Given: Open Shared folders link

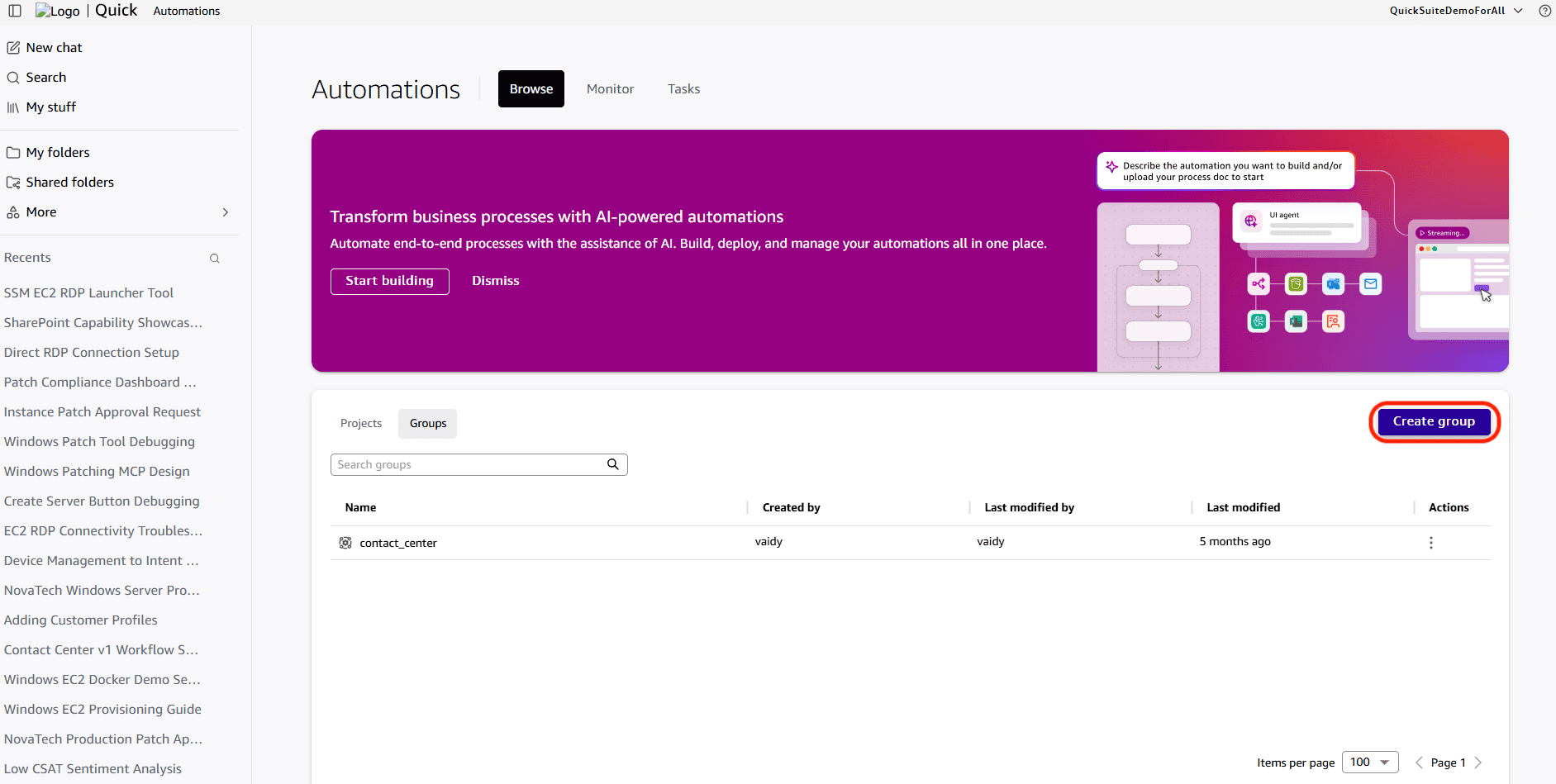Looking at the screenshot, I should tap(70, 183).
